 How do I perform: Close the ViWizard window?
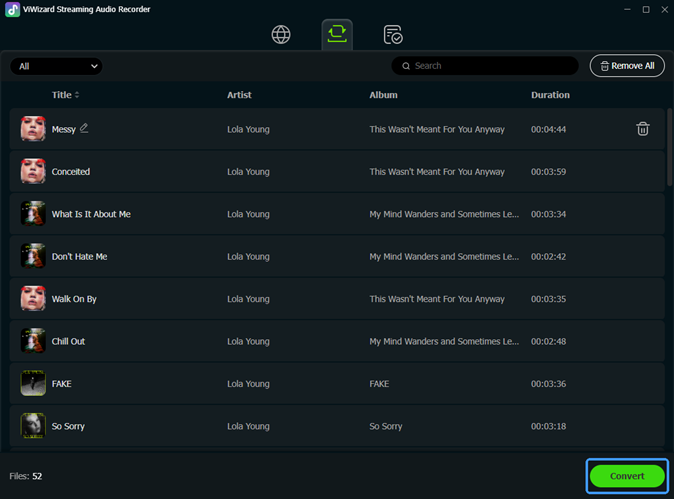665,9
